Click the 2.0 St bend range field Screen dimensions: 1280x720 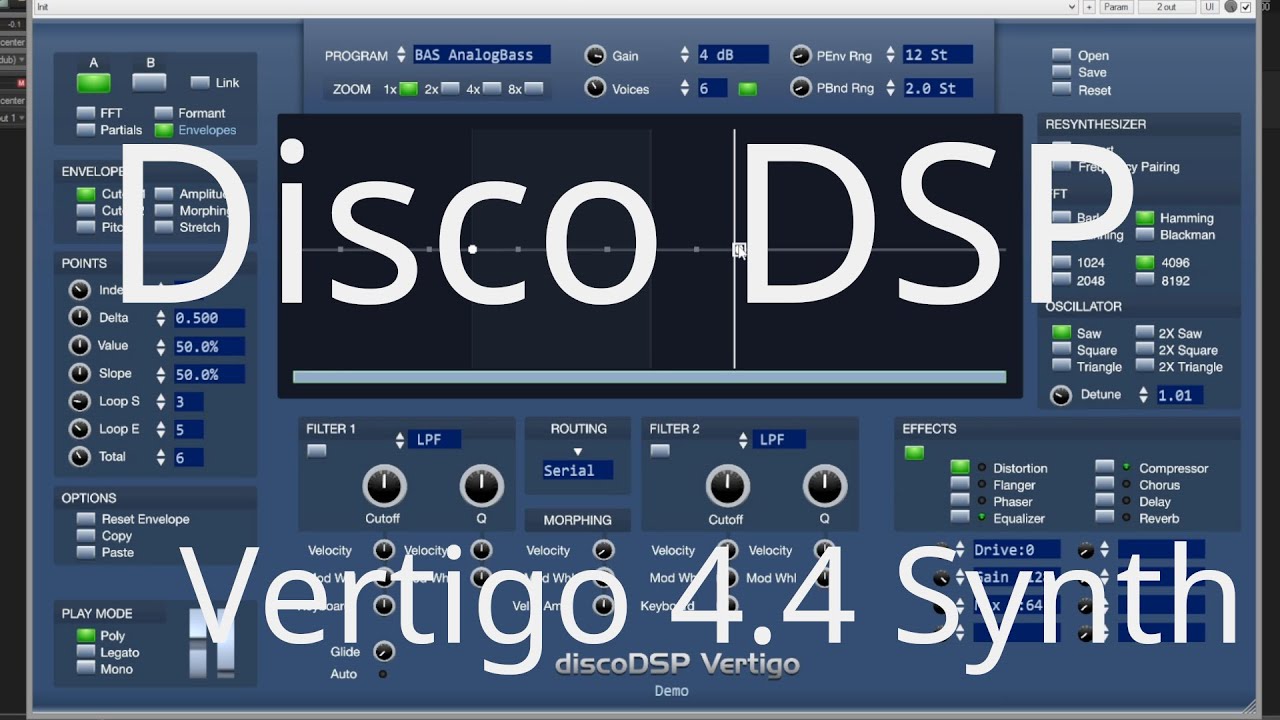[x=938, y=88]
